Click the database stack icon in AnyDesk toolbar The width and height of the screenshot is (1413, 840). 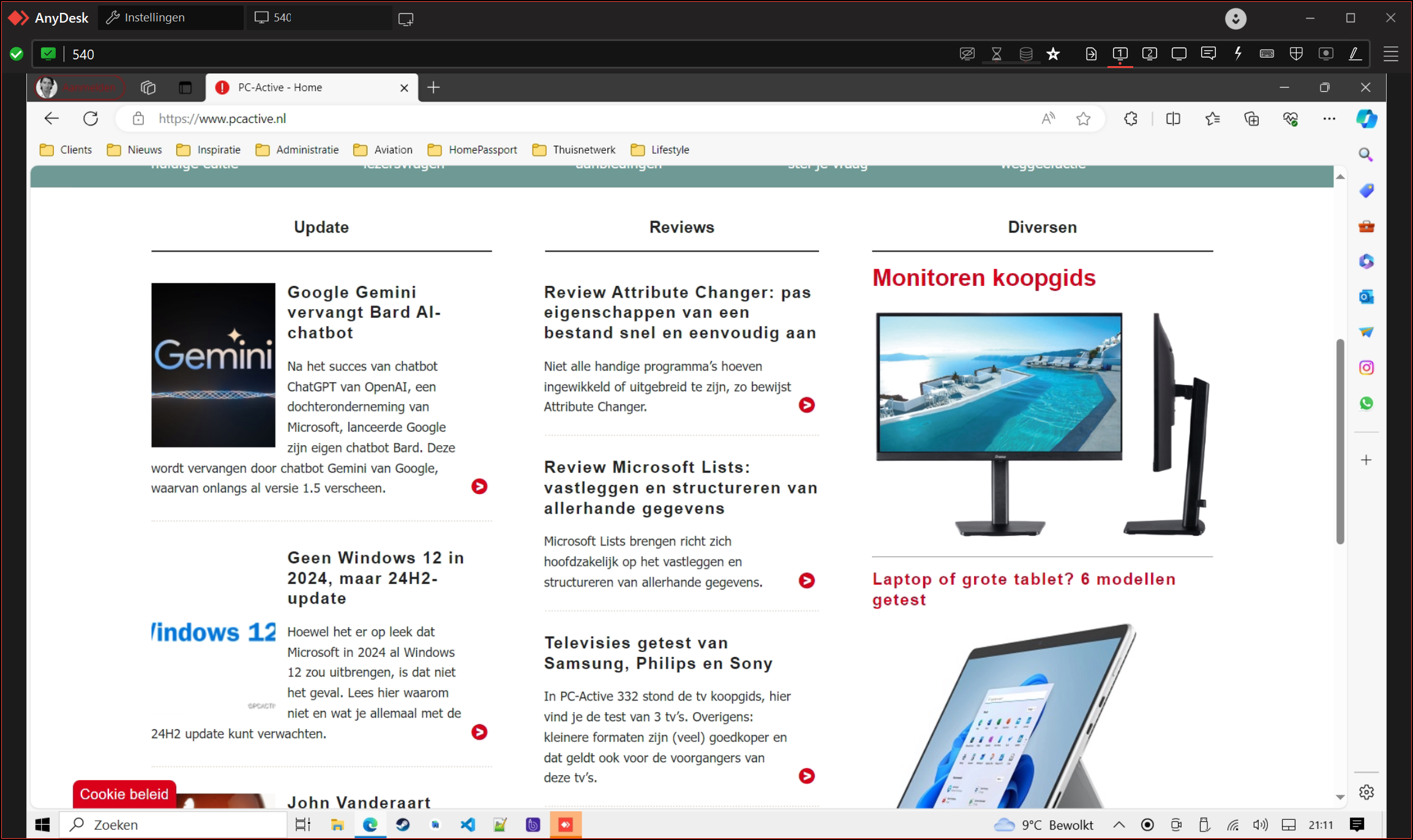[x=1026, y=54]
